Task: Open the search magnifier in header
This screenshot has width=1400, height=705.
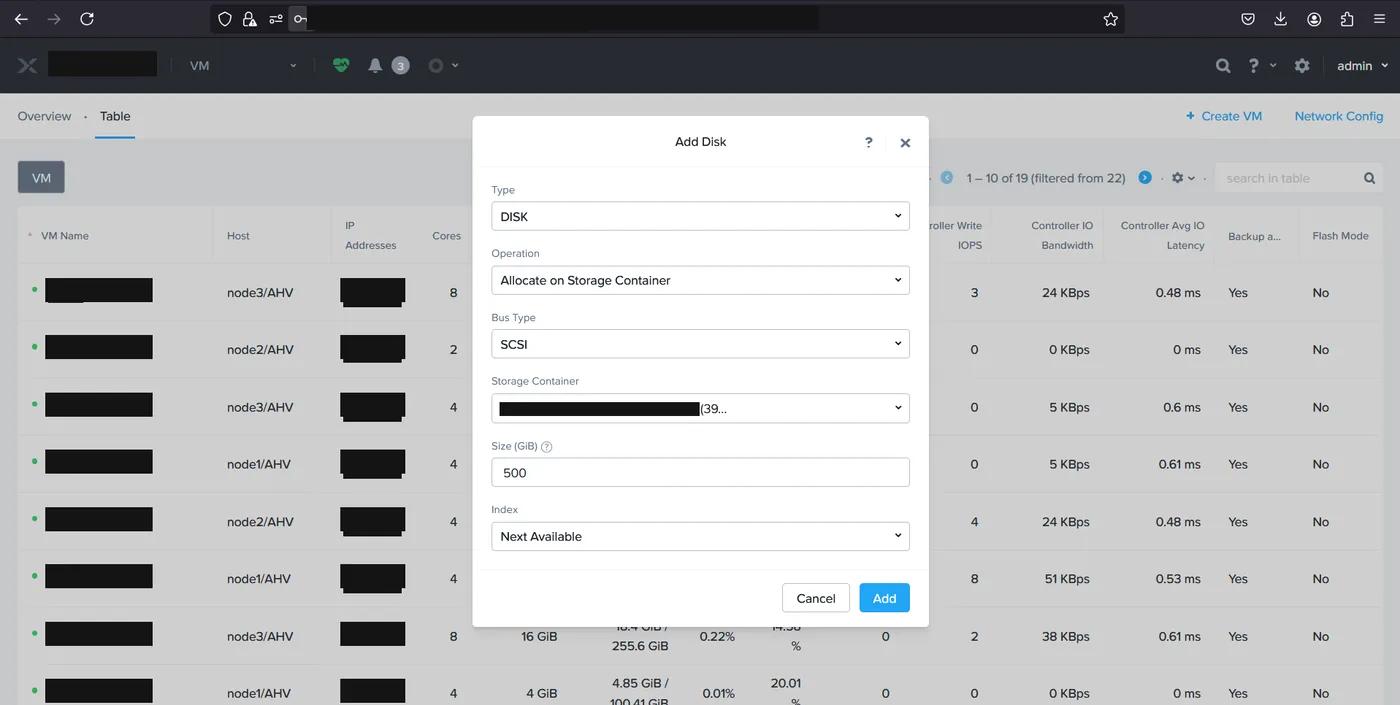Action: [x=1223, y=65]
